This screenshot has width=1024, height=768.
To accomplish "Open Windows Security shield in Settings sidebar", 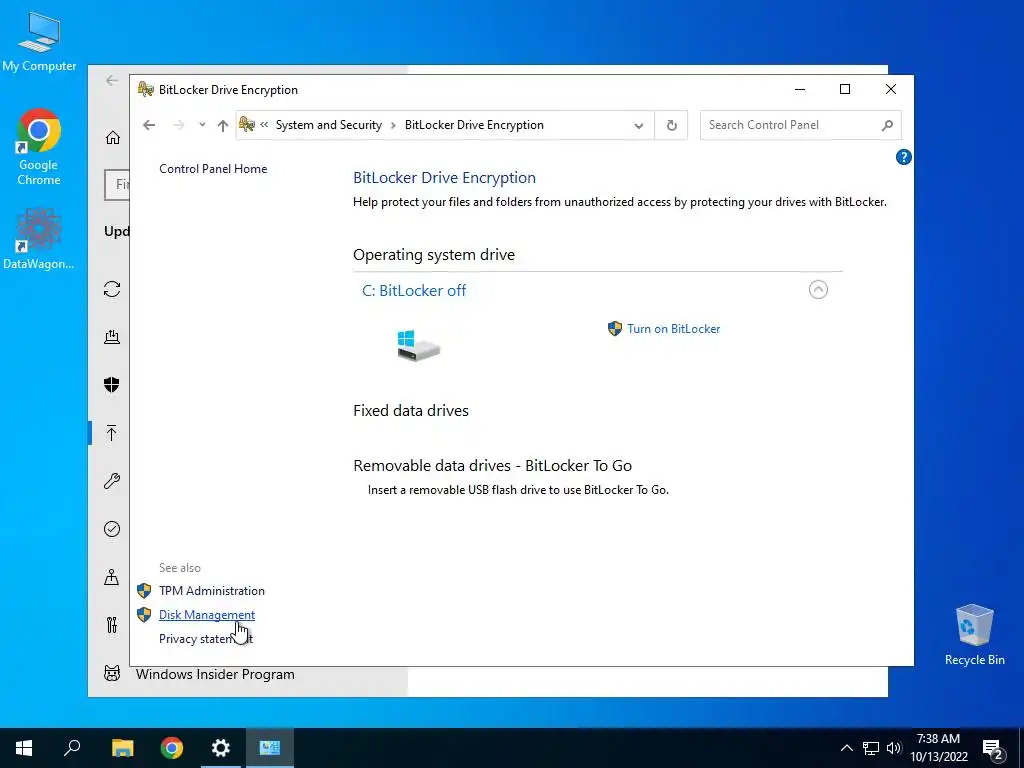I will tap(112, 385).
